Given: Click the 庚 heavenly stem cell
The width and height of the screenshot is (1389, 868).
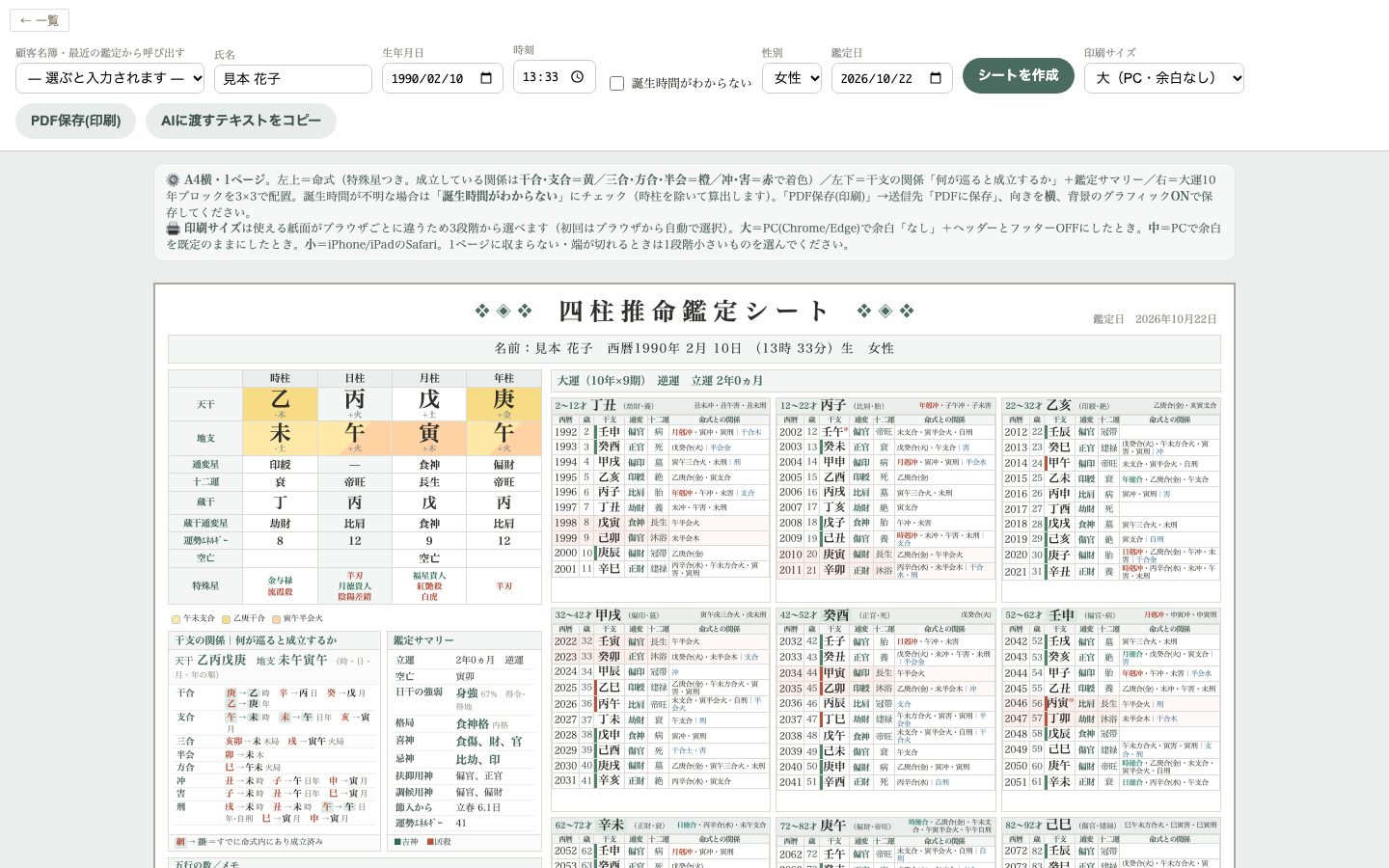Looking at the screenshot, I should (x=504, y=404).
